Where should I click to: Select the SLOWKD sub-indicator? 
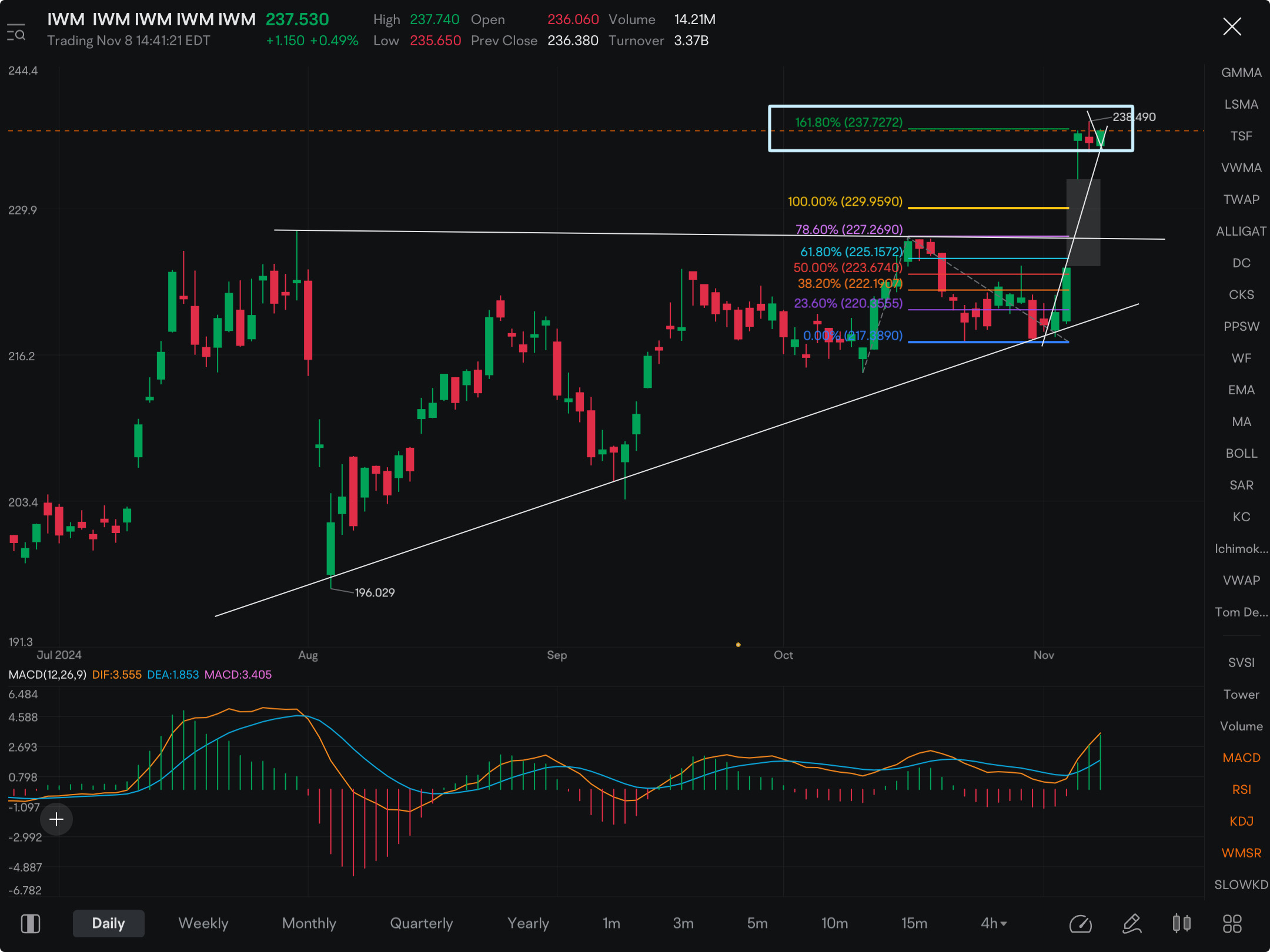point(1241,885)
